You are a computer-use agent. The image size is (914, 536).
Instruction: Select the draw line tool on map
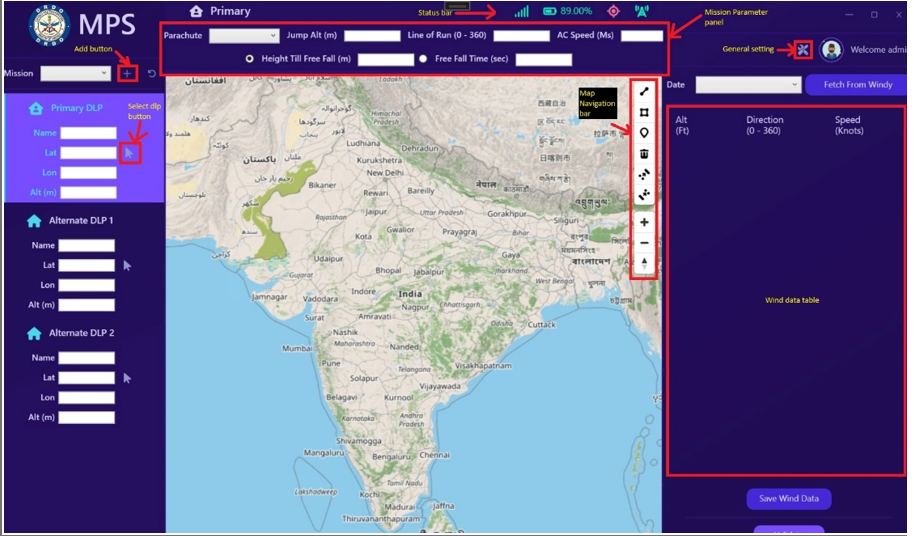644,93
